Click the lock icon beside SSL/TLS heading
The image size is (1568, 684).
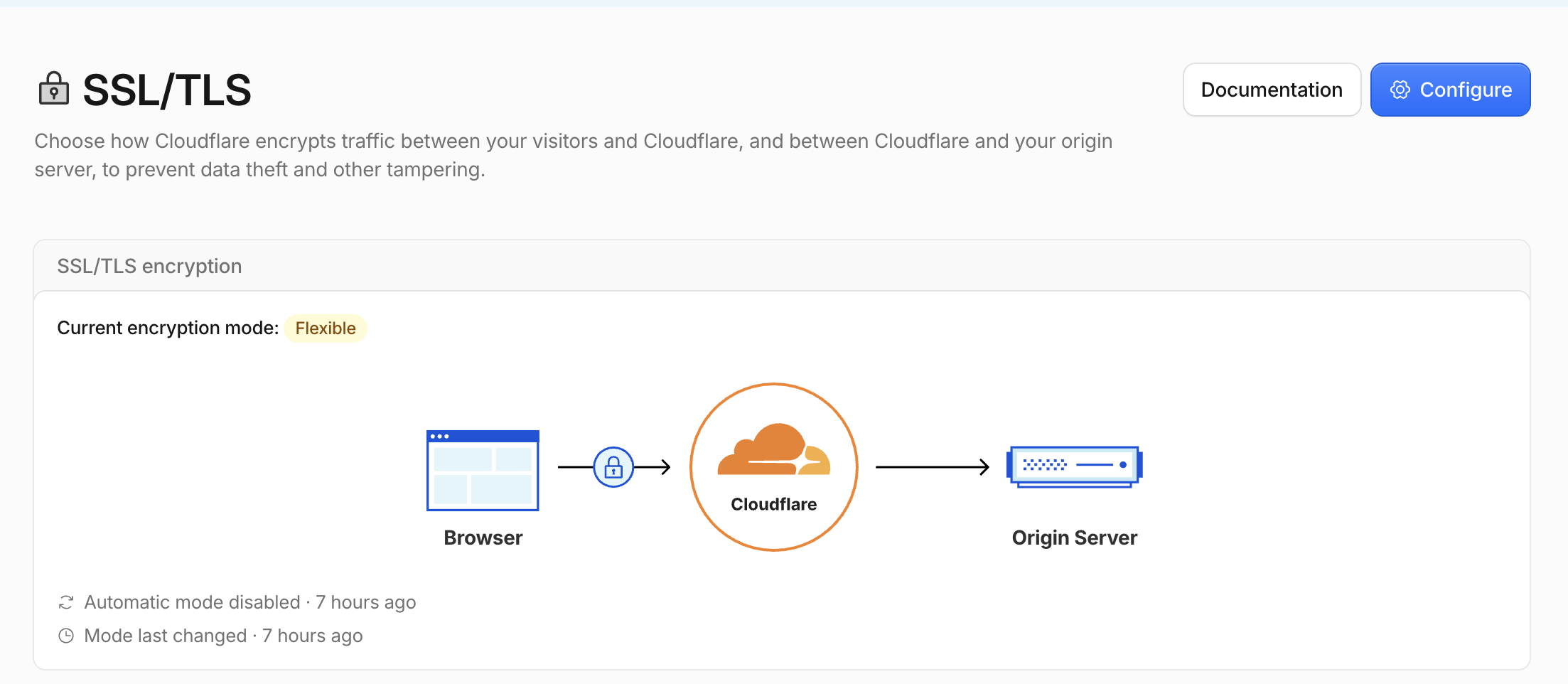tap(53, 89)
